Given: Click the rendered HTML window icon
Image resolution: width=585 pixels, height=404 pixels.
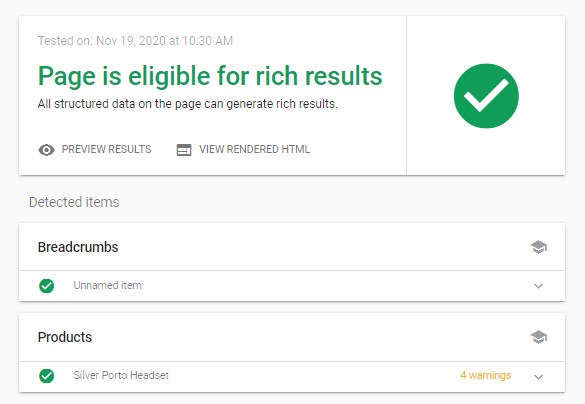Looking at the screenshot, I should pyautogui.click(x=184, y=150).
